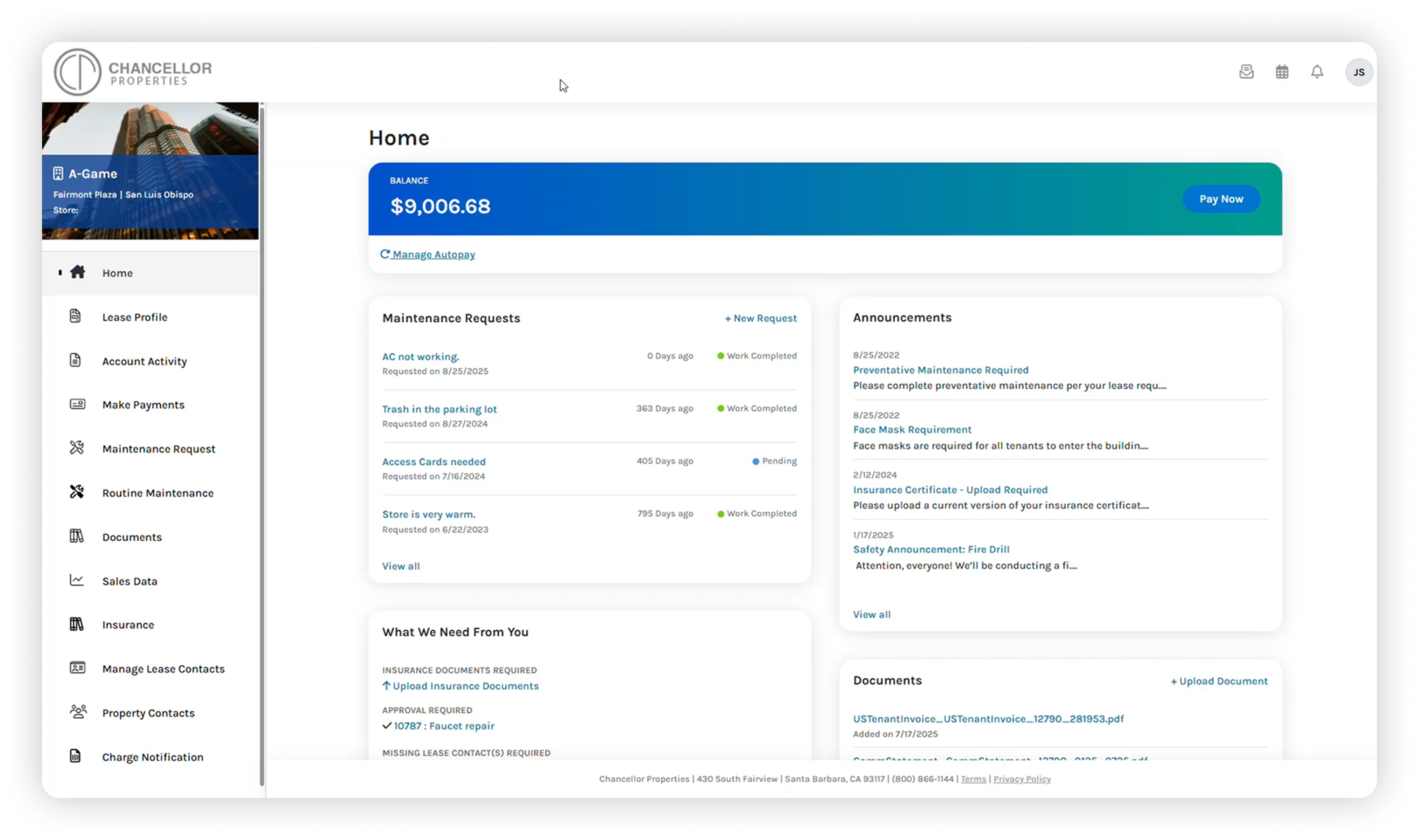Select the Maintenance Request wrench icon
The image size is (1419, 840).
pos(77,448)
